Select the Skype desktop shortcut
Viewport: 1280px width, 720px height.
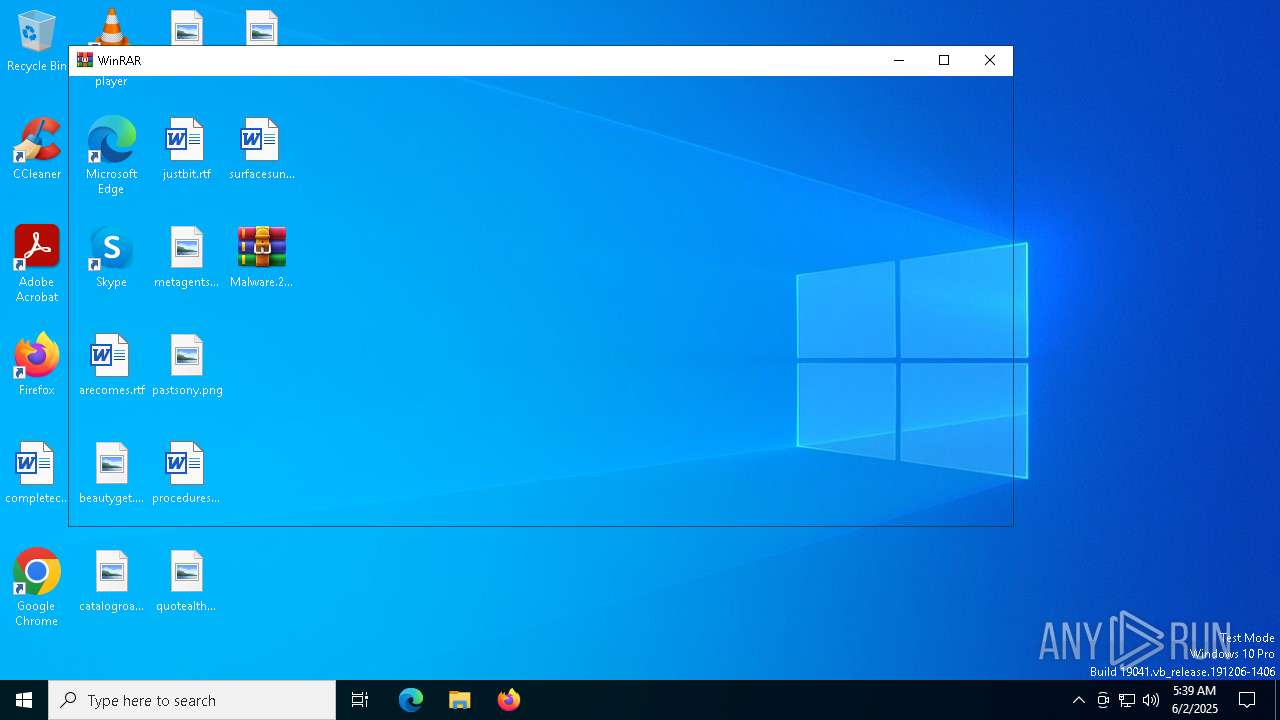(x=111, y=257)
